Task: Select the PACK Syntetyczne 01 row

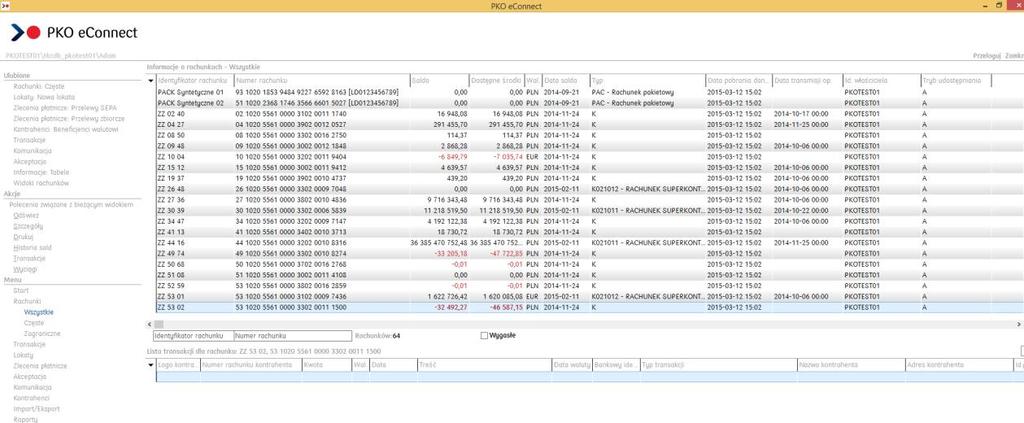Action: pyautogui.click(x=589, y=92)
